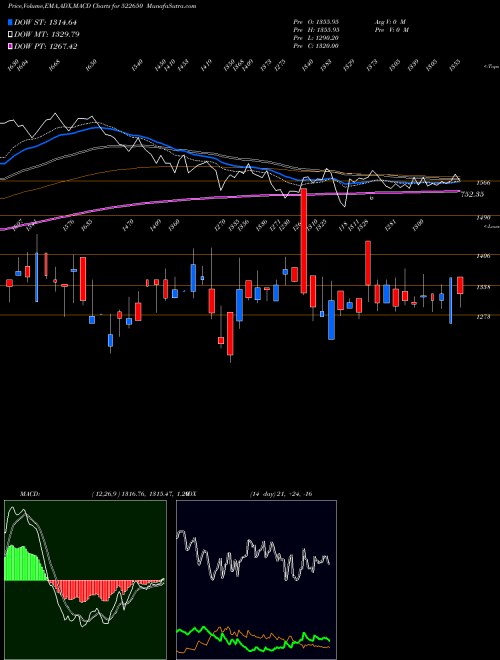Click the tall red candlestick at chart center

pyautogui.click(x=304, y=241)
